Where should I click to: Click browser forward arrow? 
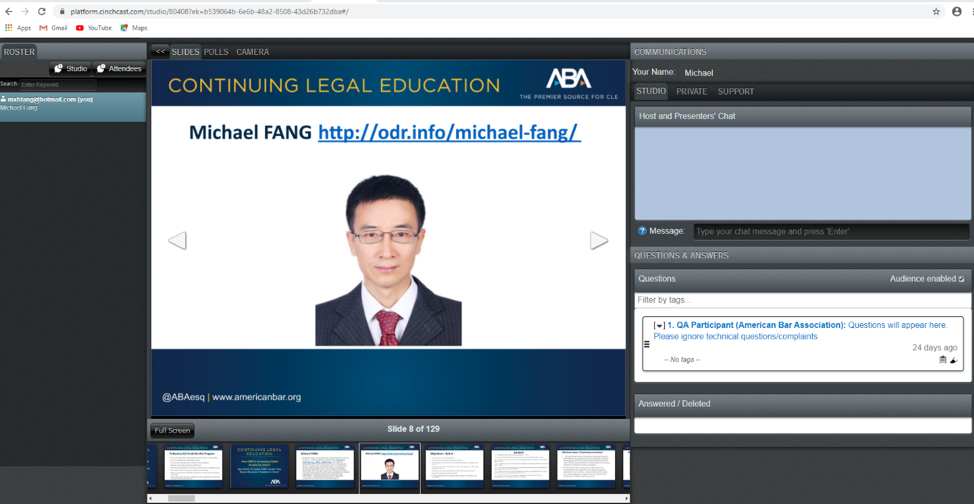[25, 11]
